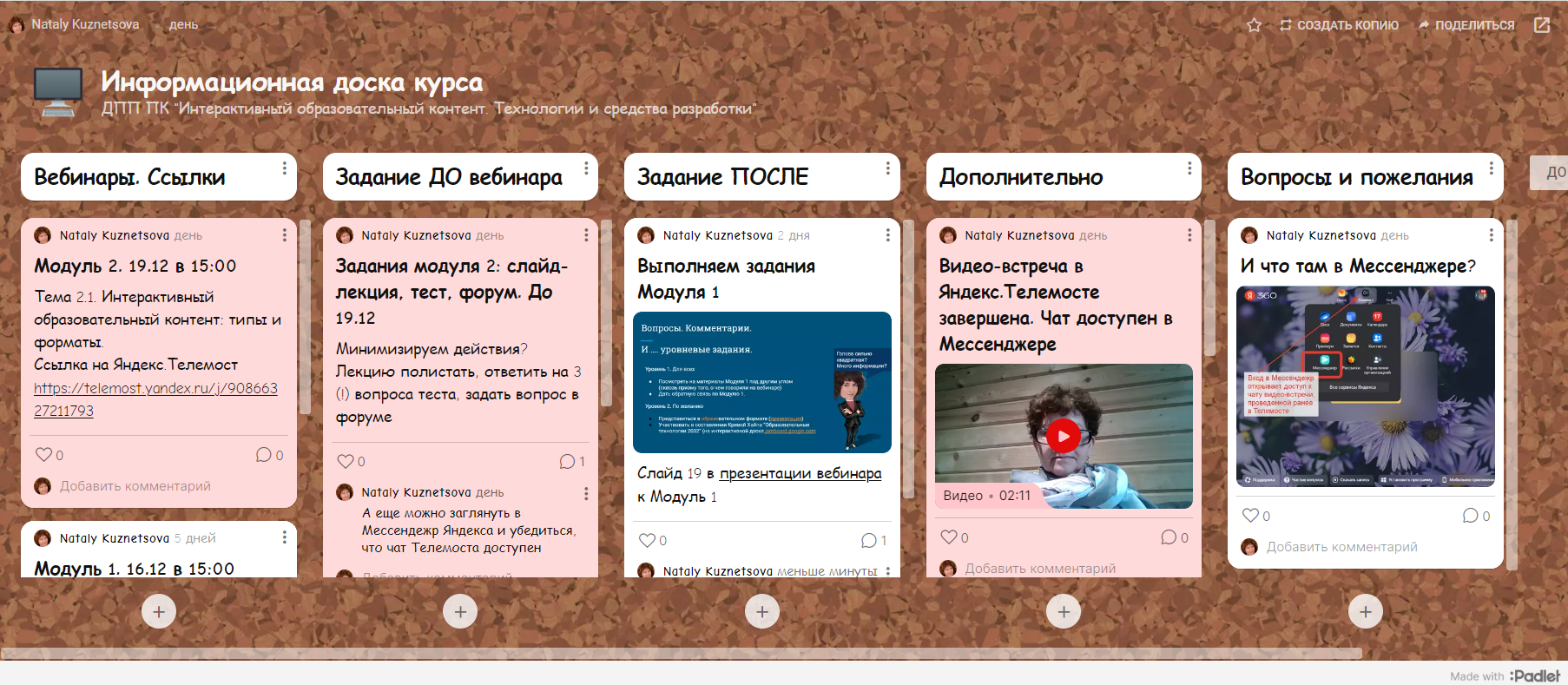Open options for Задания модуля 2 post
The image size is (1568, 685).
point(586,235)
